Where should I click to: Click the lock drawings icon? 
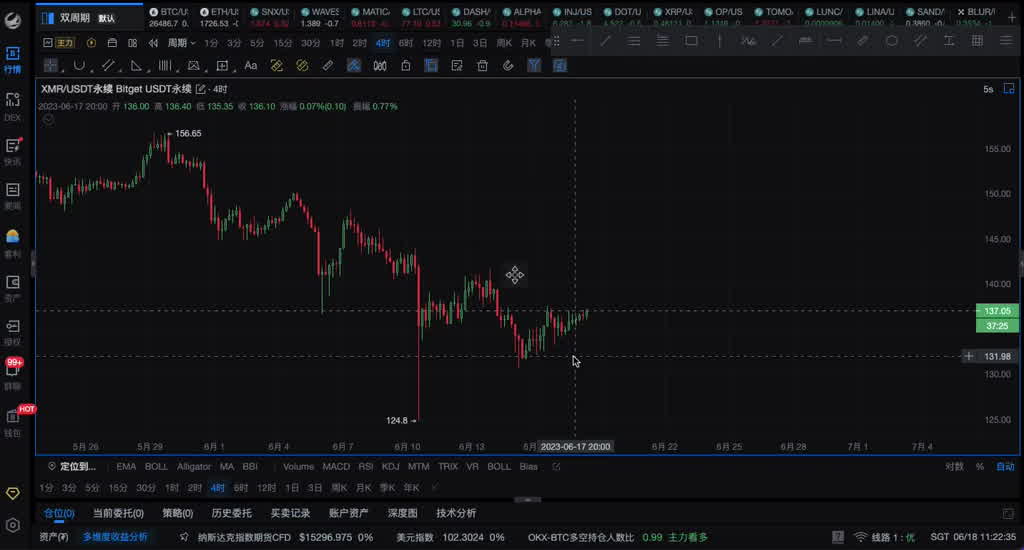pyautogui.click(x=405, y=65)
